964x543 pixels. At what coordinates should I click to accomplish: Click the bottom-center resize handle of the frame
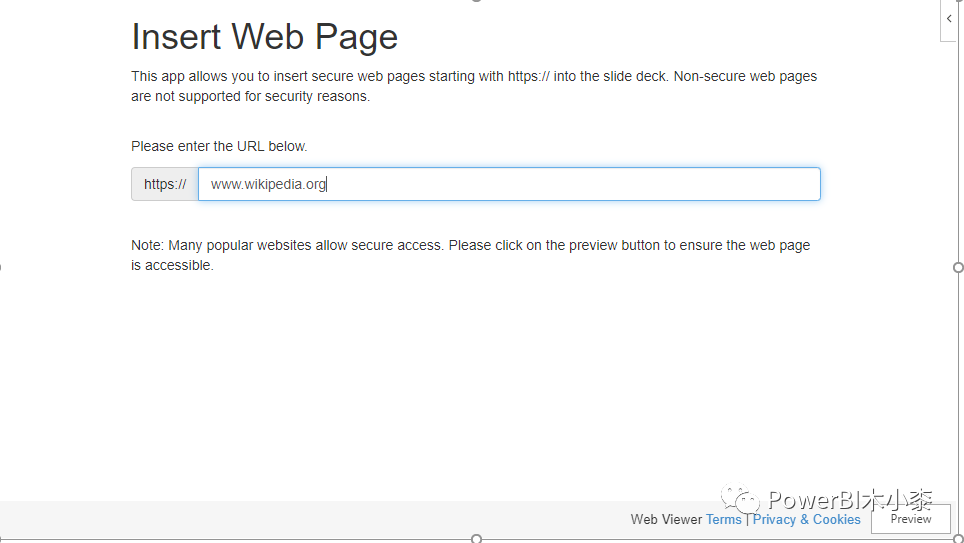click(476, 539)
